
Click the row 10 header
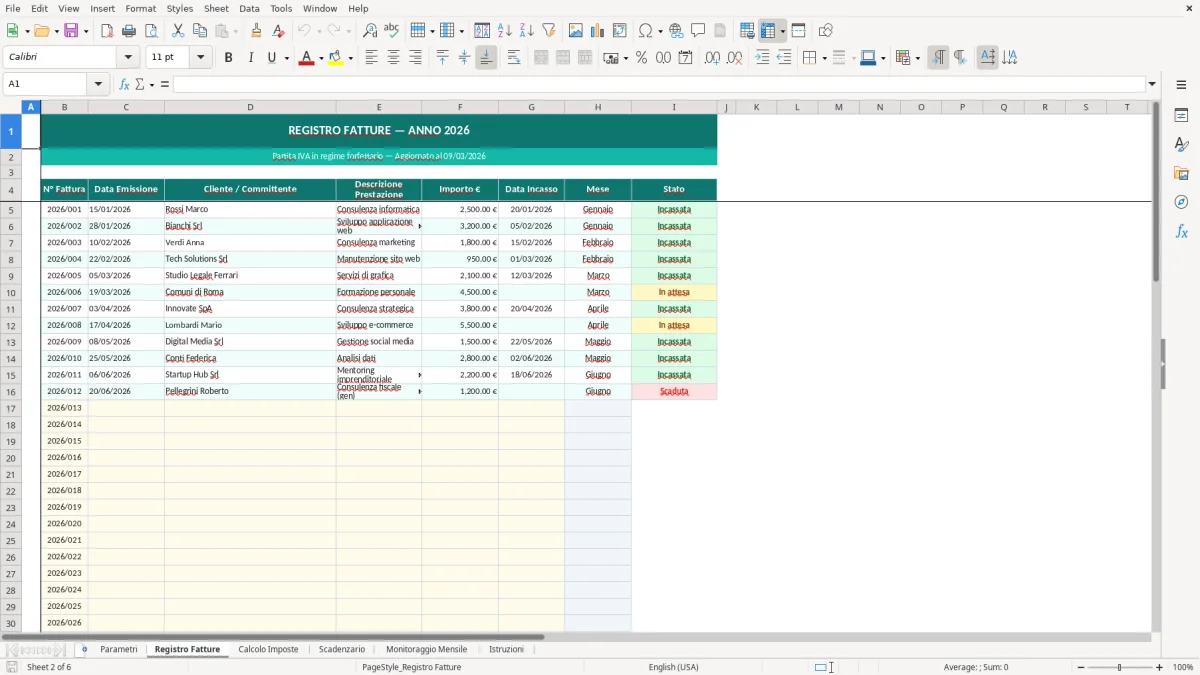click(x=11, y=292)
